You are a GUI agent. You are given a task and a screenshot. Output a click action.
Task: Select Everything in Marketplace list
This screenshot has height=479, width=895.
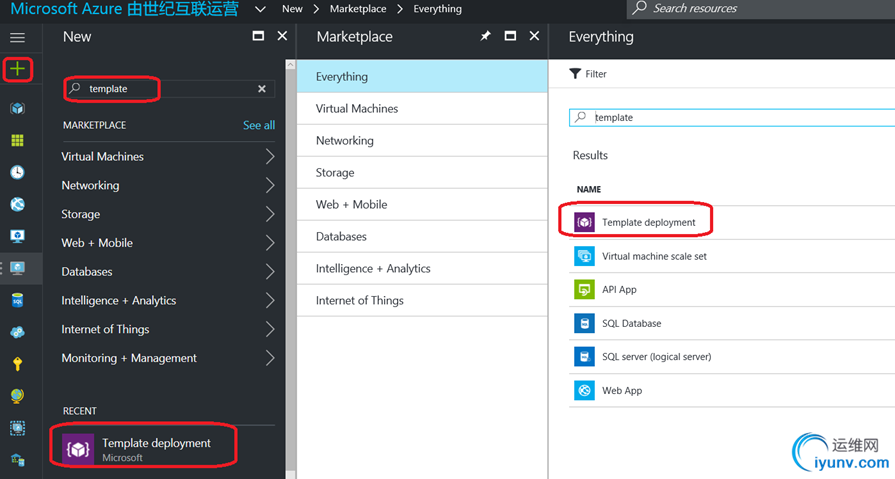click(422, 77)
